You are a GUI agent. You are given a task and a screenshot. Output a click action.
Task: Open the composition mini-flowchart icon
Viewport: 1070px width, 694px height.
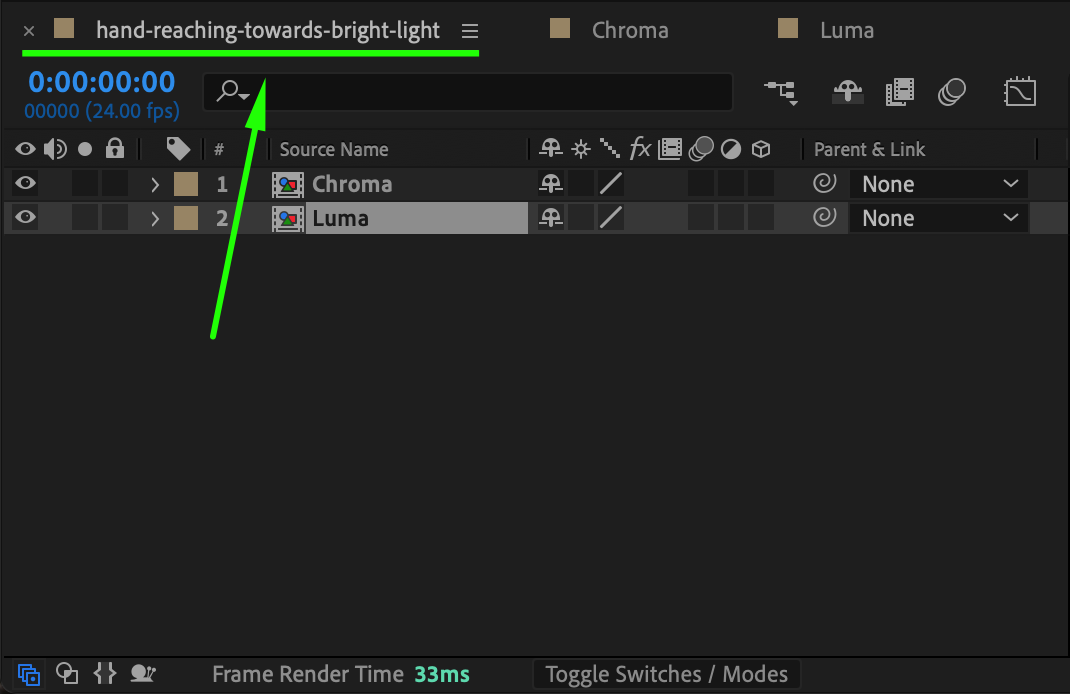click(781, 92)
